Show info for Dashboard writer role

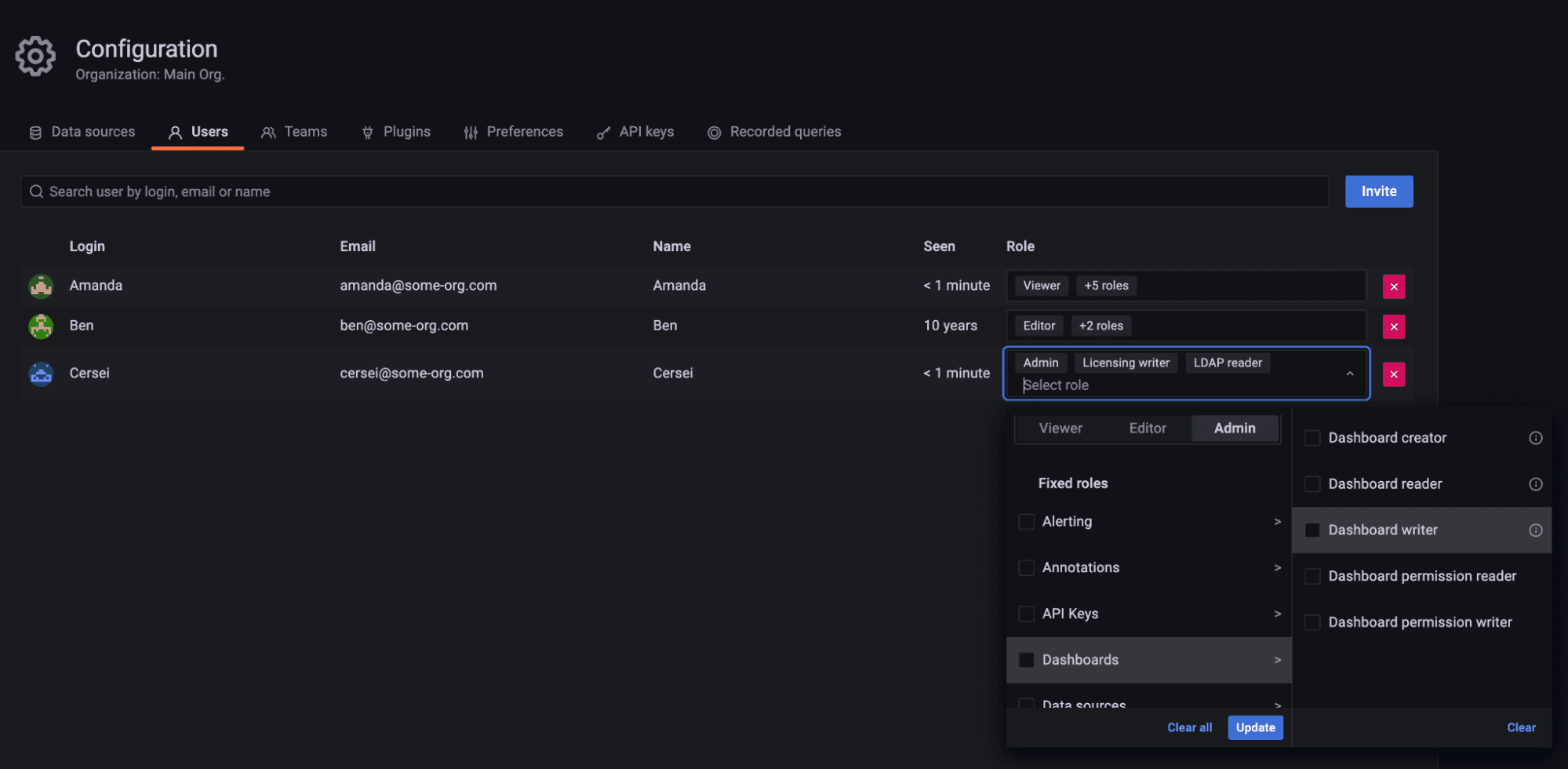point(1535,530)
